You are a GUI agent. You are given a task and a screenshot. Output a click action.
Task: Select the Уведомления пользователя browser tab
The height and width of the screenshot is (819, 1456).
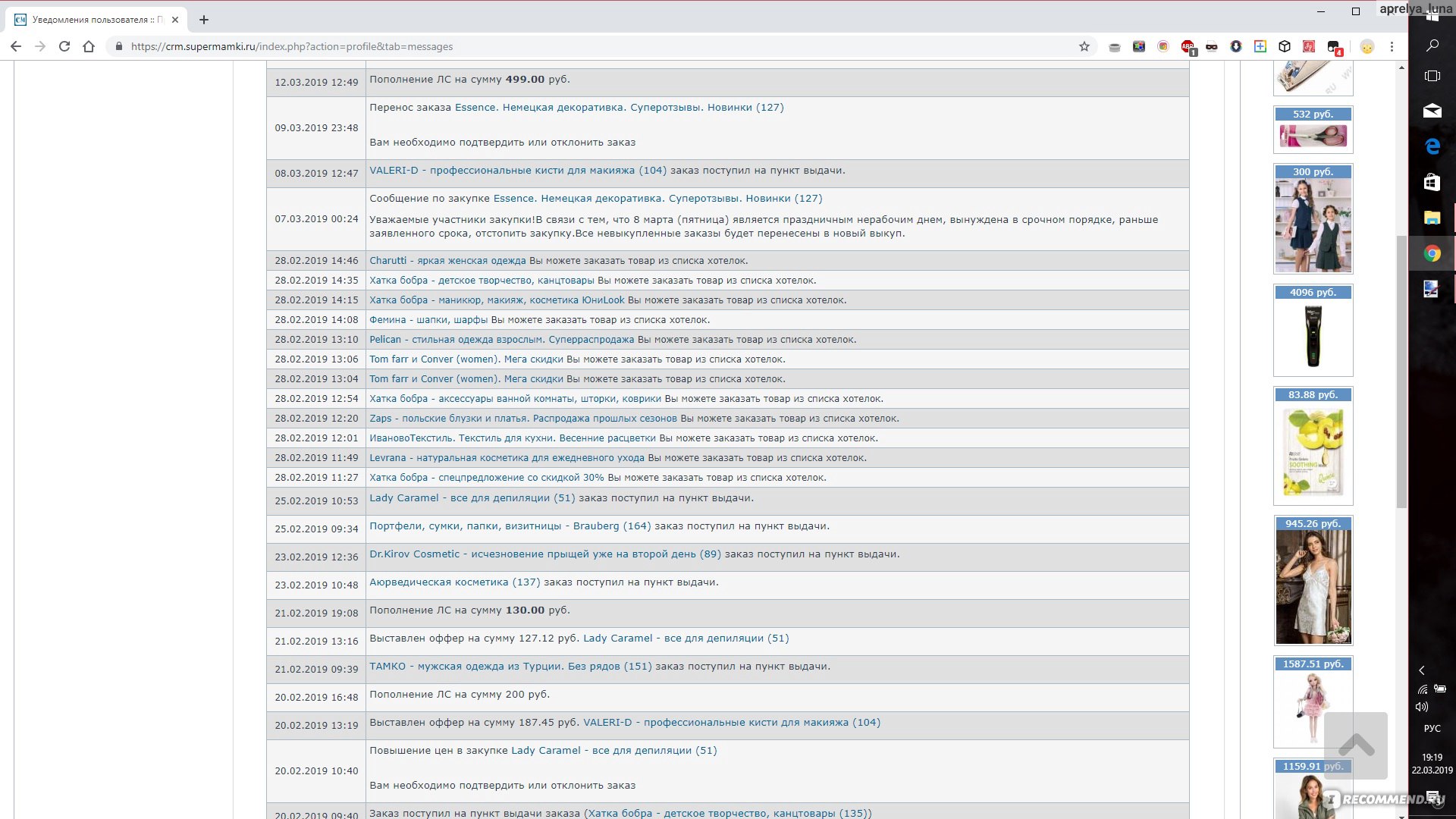tap(95, 20)
